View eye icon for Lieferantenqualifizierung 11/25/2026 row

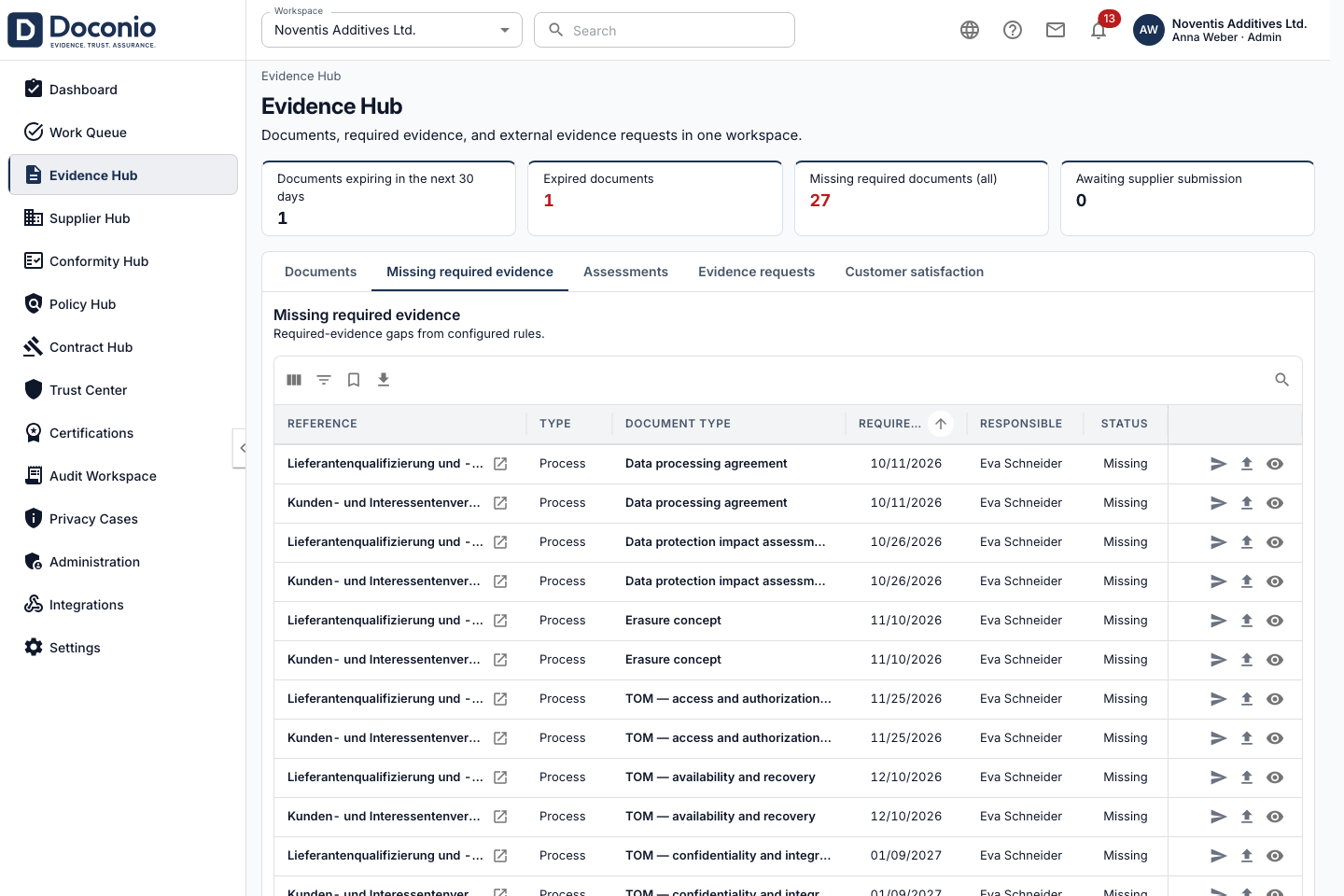[1275, 699]
